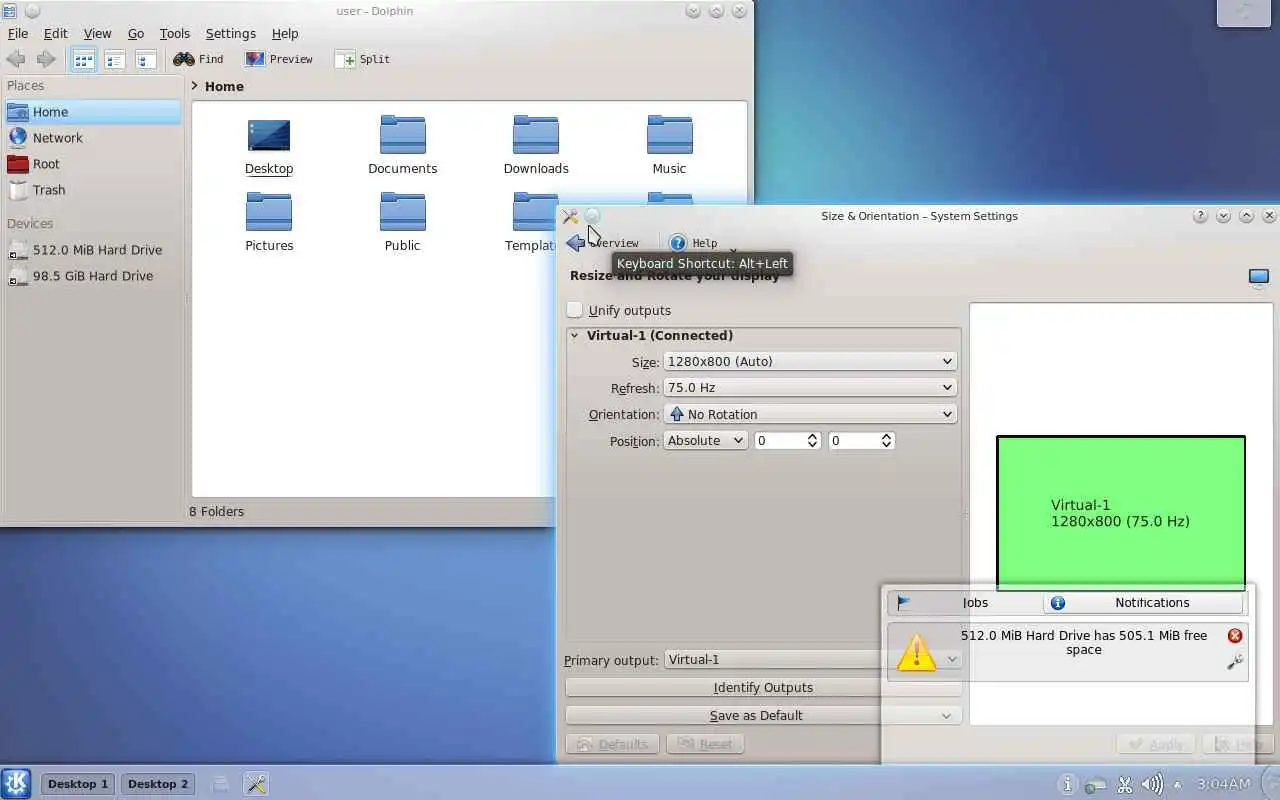The height and width of the screenshot is (800, 1280).
Task: Click the System Settings taskbar entry
Action: [x=256, y=784]
